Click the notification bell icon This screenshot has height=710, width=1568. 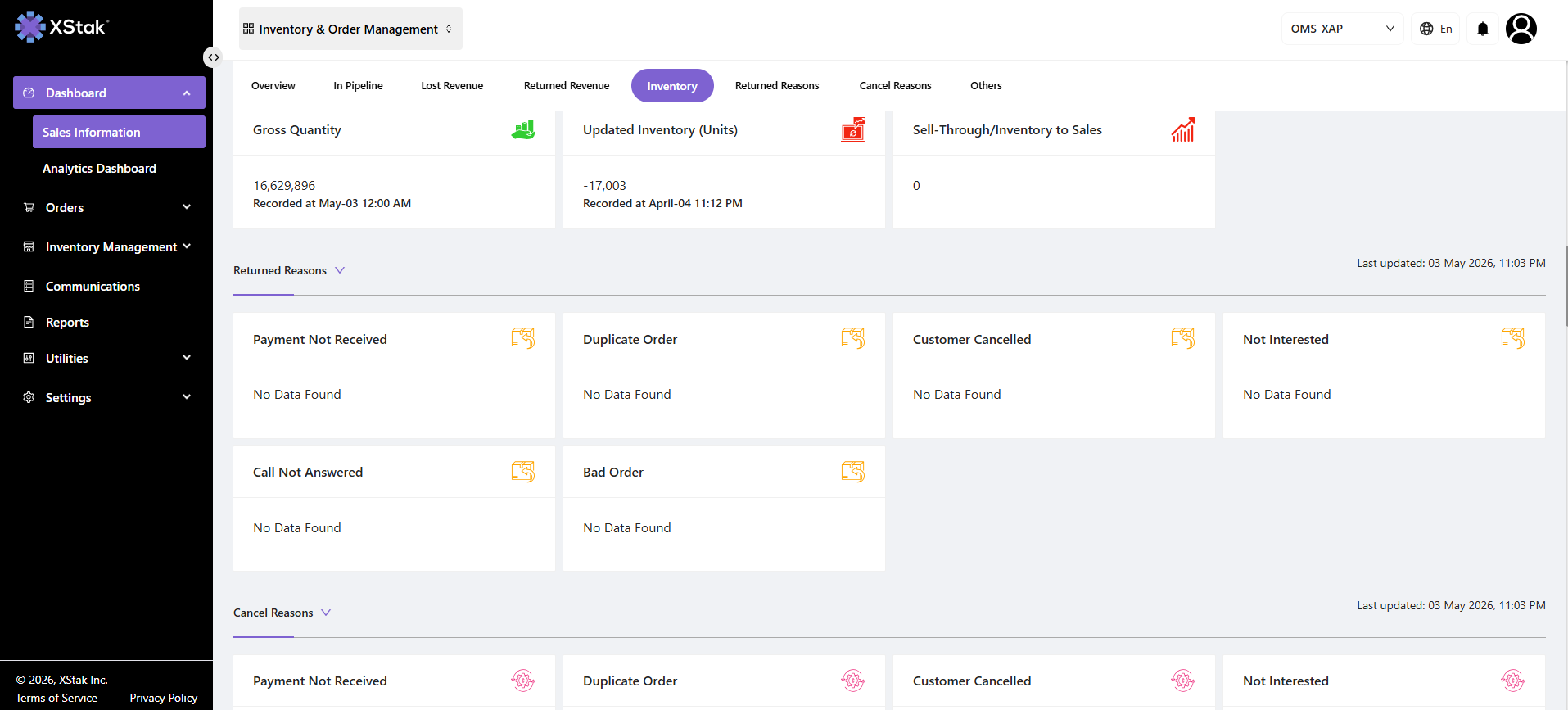point(1482,29)
